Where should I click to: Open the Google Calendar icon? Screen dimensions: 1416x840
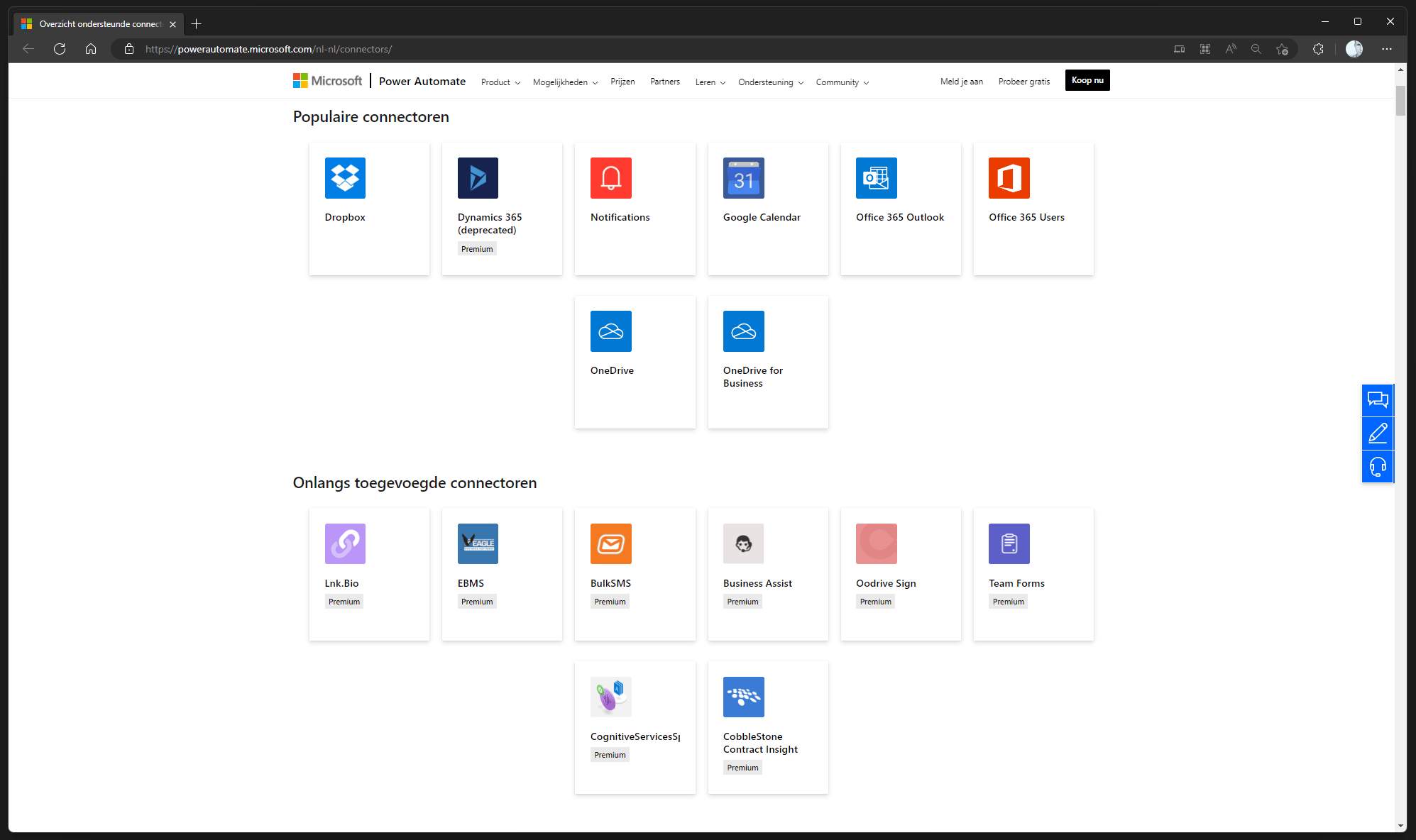point(744,178)
